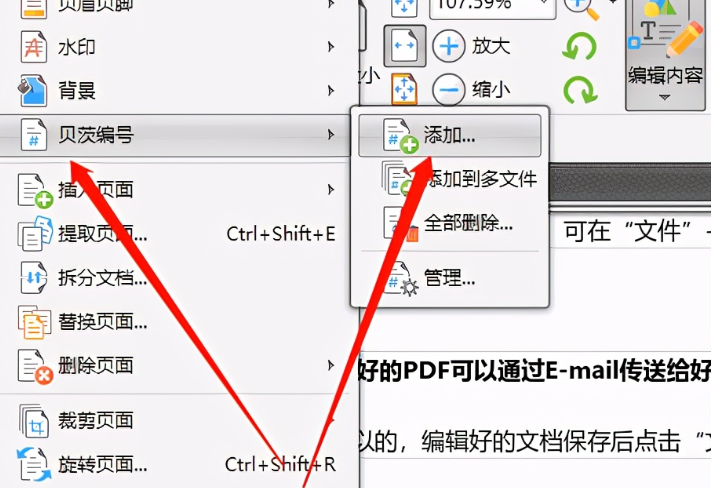
Task: Click the zoom percentage combo box
Action: click(x=492, y=7)
